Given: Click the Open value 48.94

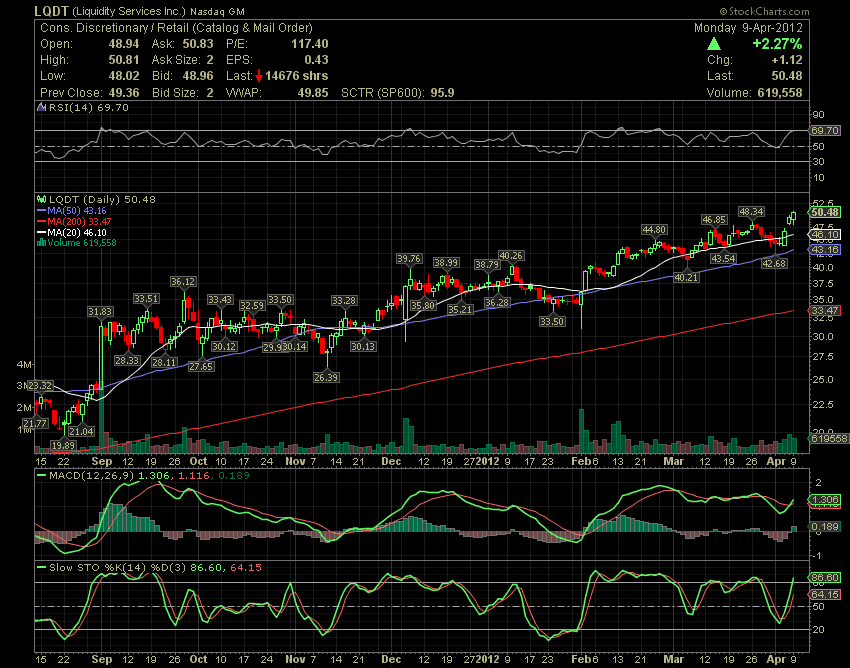Looking at the screenshot, I should pyautogui.click(x=124, y=44).
